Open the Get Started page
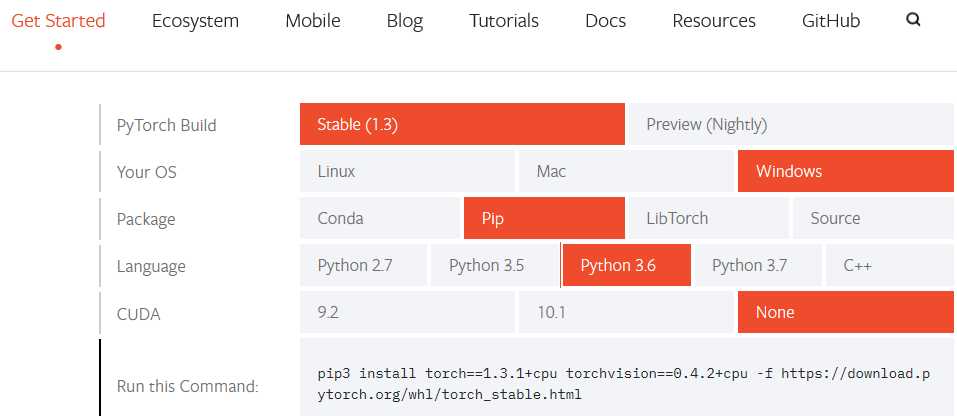957x416 pixels. pos(58,21)
